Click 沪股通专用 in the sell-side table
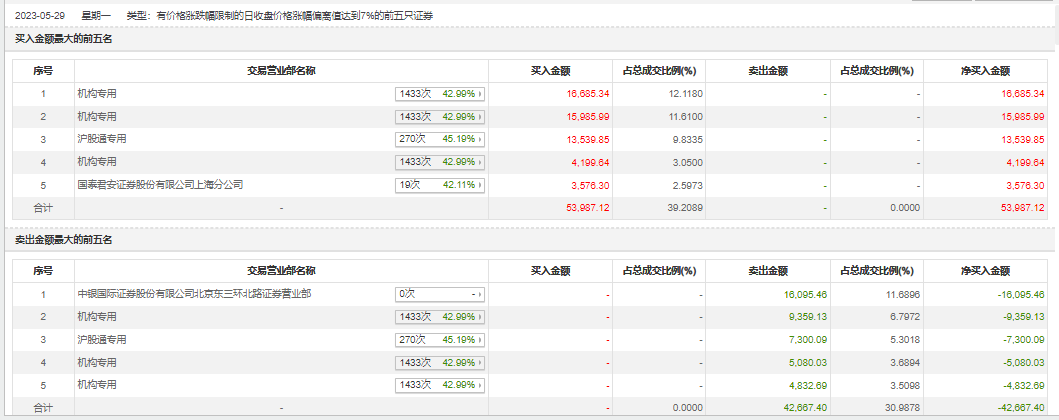 (x=102, y=340)
